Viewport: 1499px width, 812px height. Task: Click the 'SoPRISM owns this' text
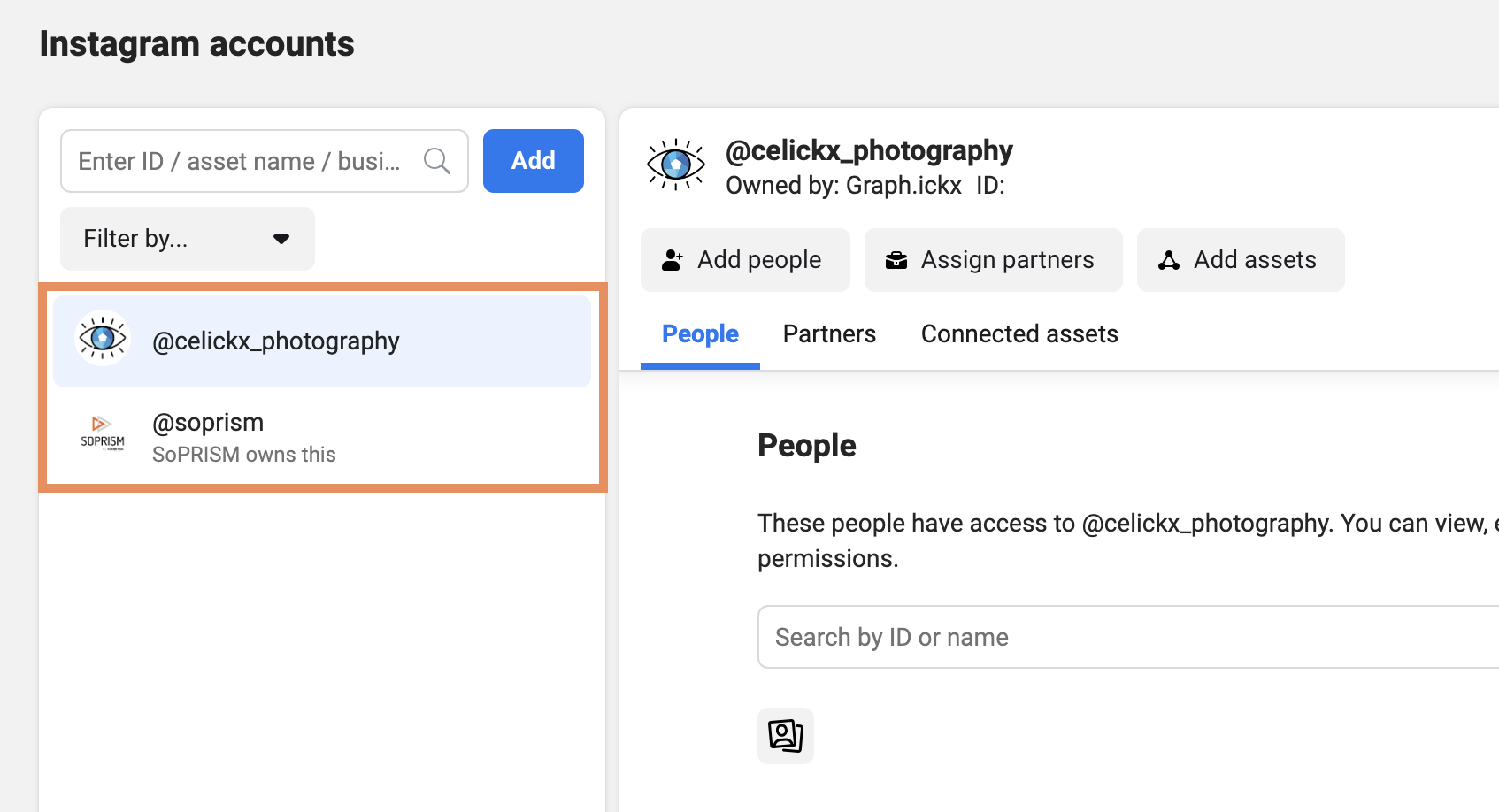(x=244, y=455)
